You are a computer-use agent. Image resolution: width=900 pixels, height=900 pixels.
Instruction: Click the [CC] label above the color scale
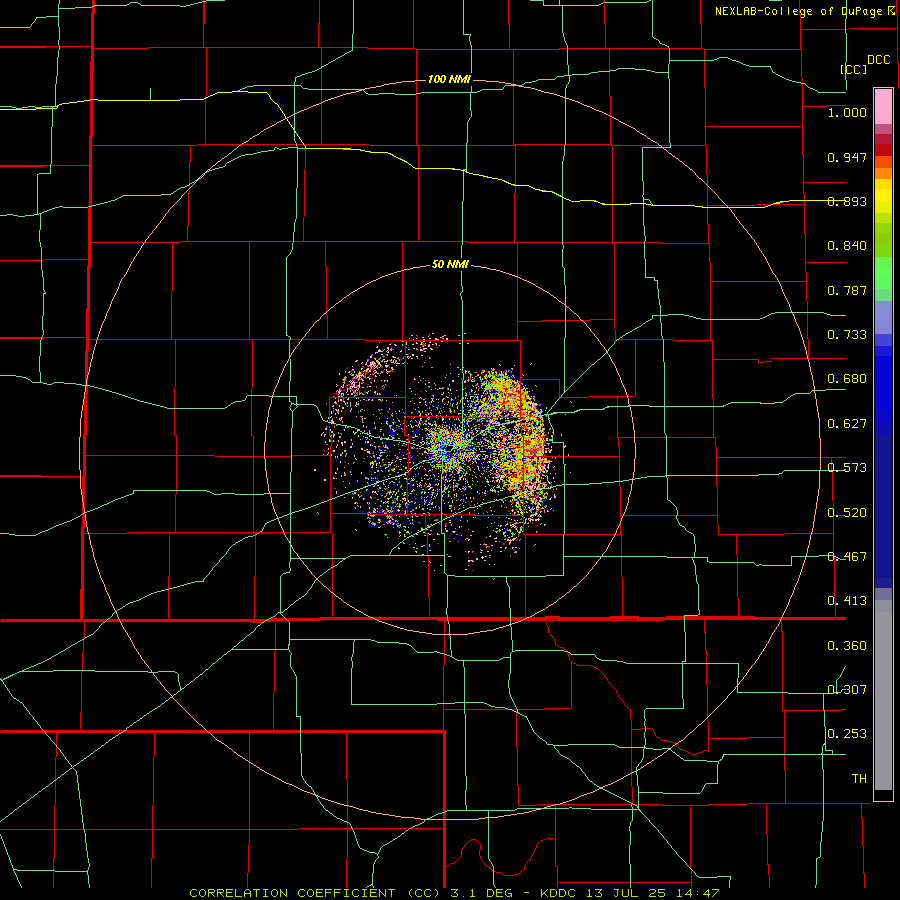[x=853, y=69]
